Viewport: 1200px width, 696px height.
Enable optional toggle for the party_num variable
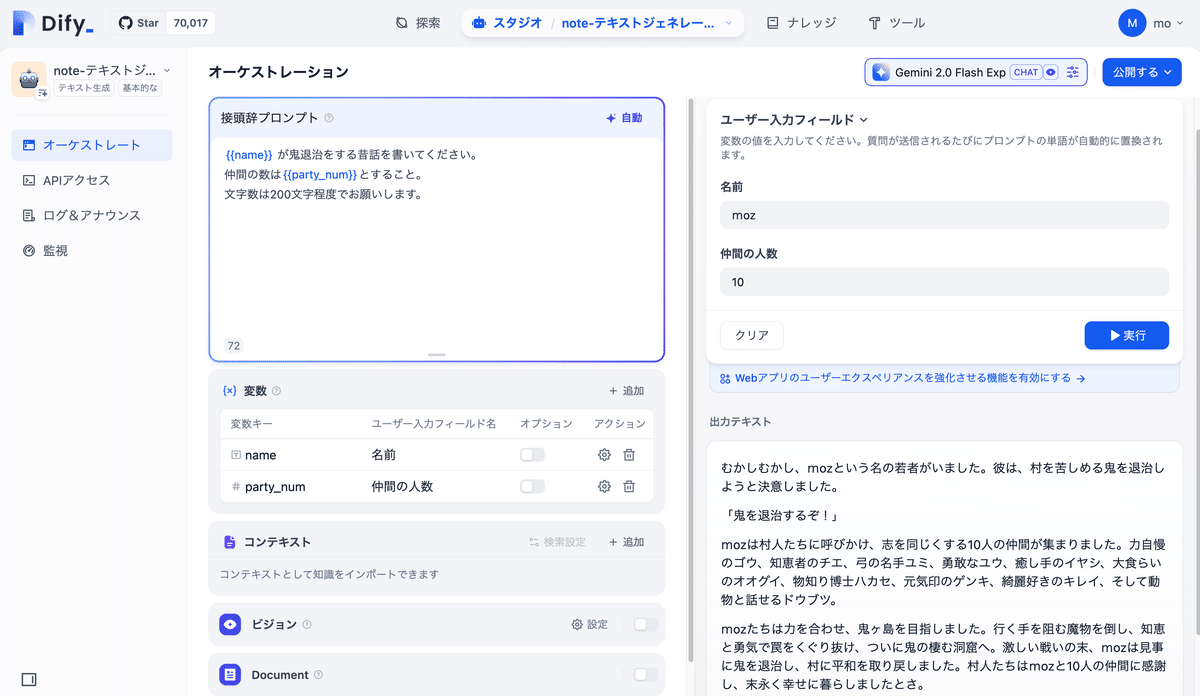coord(532,486)
